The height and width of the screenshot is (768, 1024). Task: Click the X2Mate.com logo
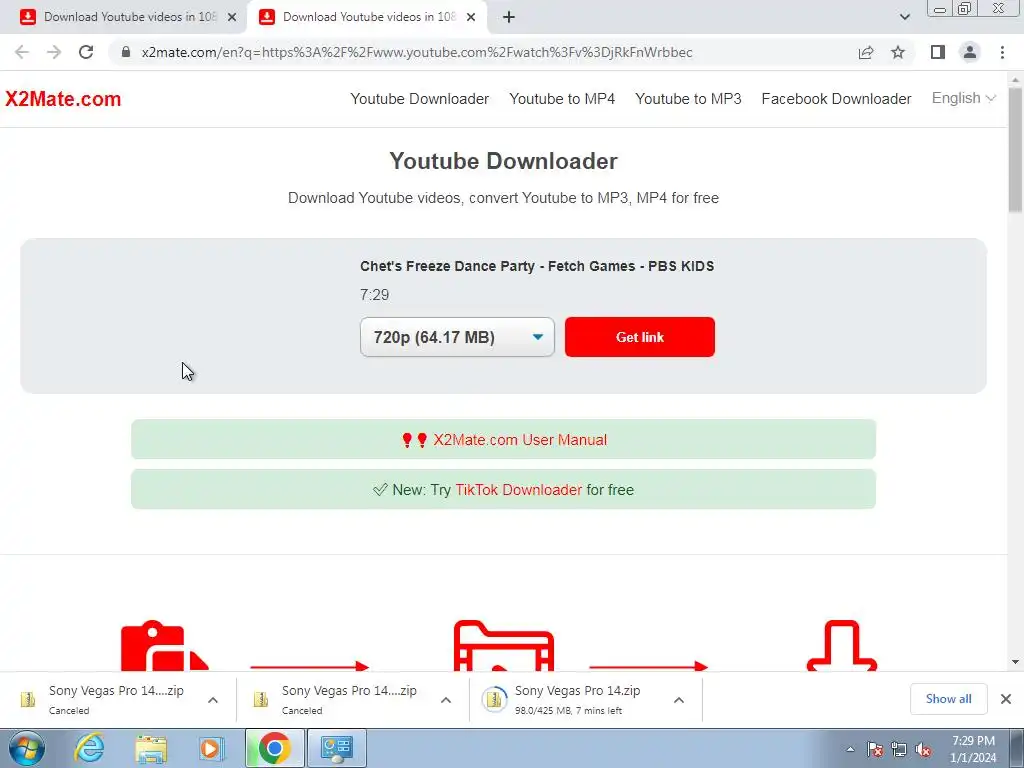pyautogui.click(x=63, y=99)
